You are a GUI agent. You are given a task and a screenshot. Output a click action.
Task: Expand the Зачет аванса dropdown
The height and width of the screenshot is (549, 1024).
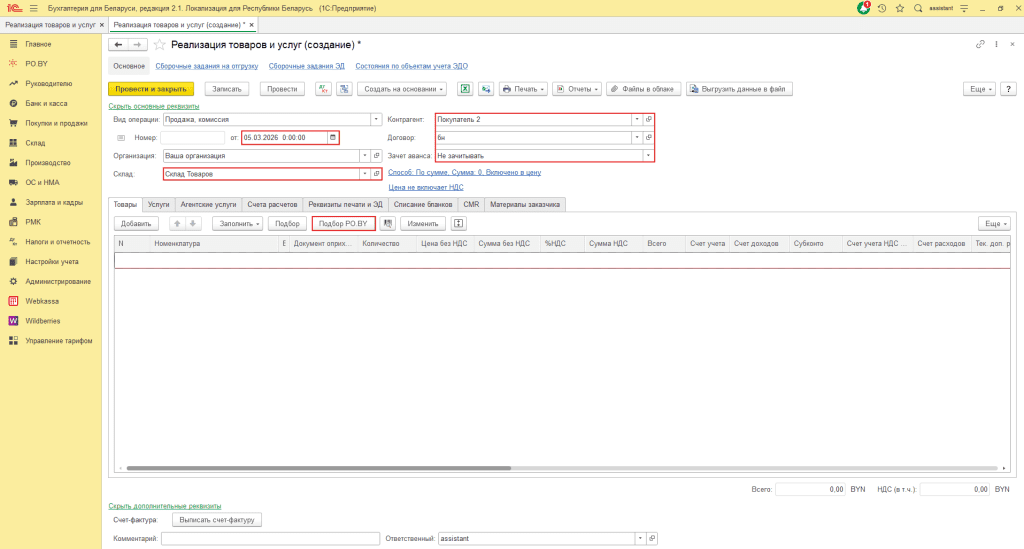point(648,156)
